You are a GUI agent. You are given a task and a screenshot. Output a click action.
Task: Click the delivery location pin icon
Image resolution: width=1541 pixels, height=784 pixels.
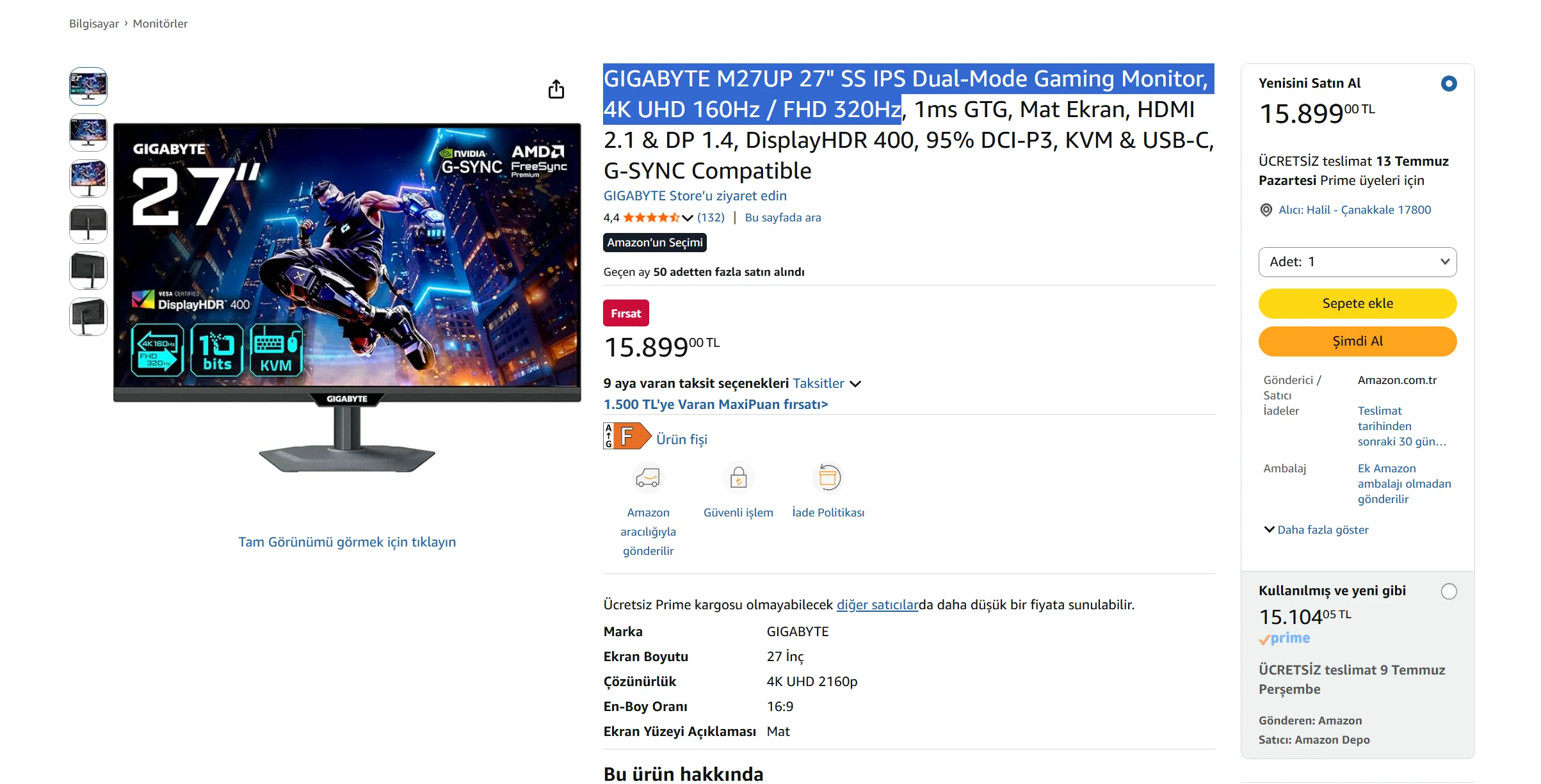pyautogui.click(x=1266, y=211)
